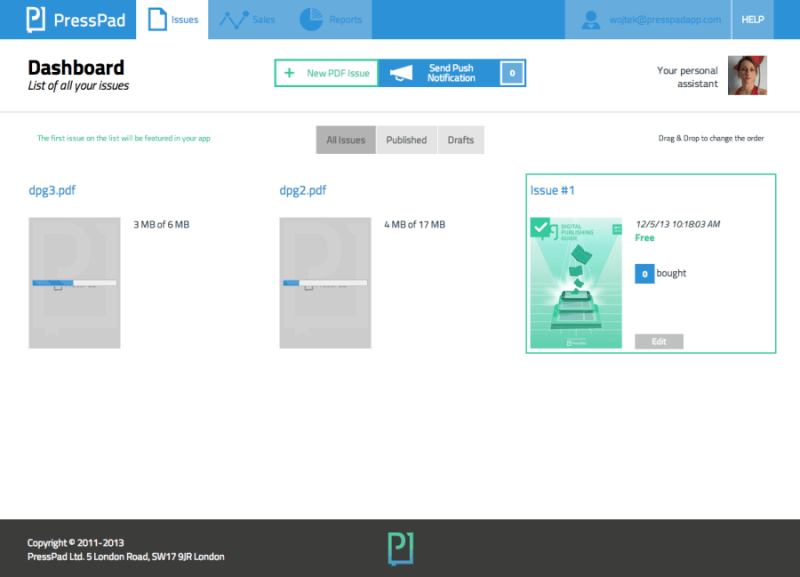Click the personal assistant photo
800x577 pixels.
click(746, 75)
